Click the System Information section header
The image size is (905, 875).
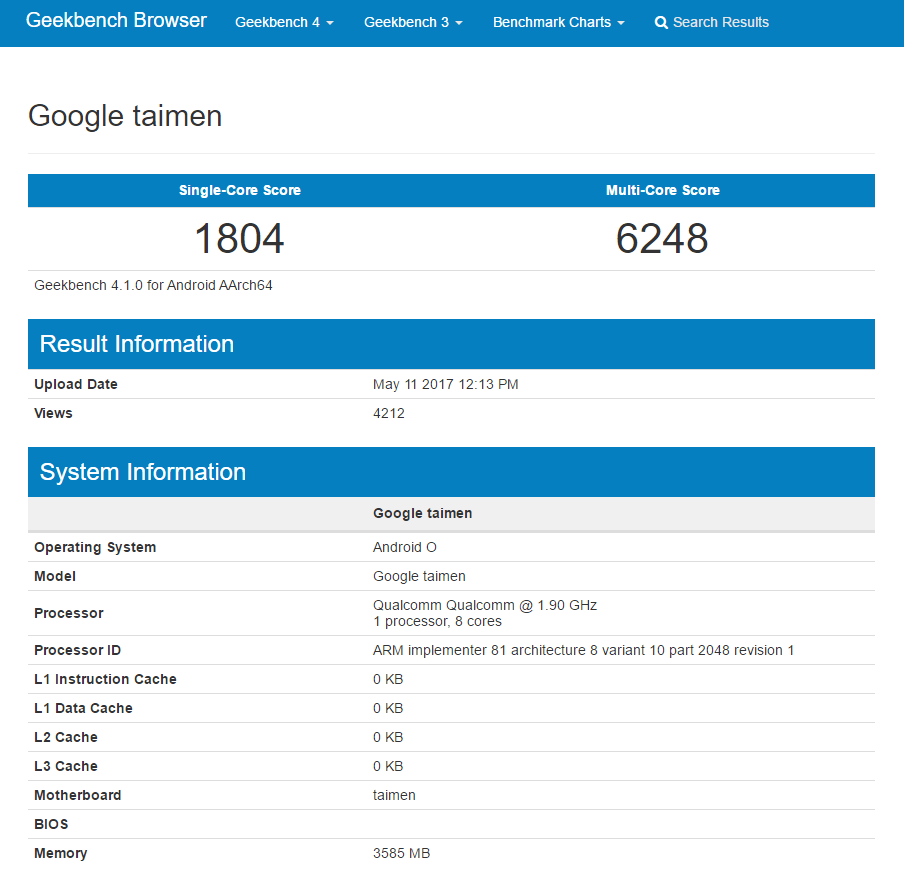pos(451,472)
